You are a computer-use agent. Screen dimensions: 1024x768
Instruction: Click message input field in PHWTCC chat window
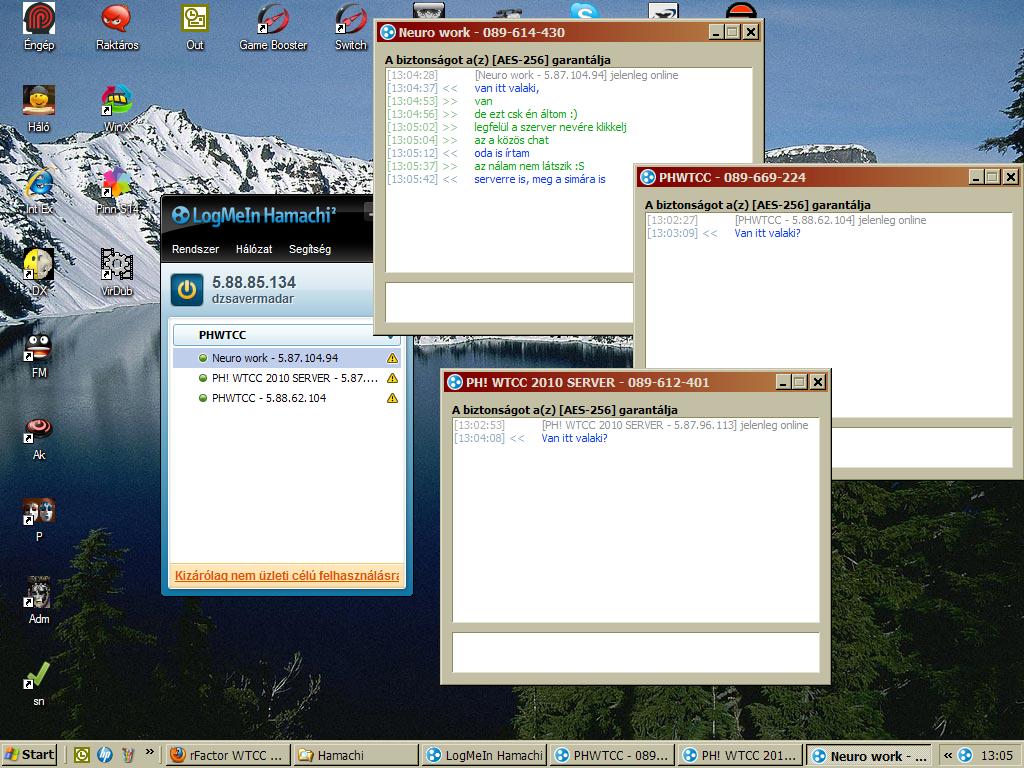click(923, 447)
